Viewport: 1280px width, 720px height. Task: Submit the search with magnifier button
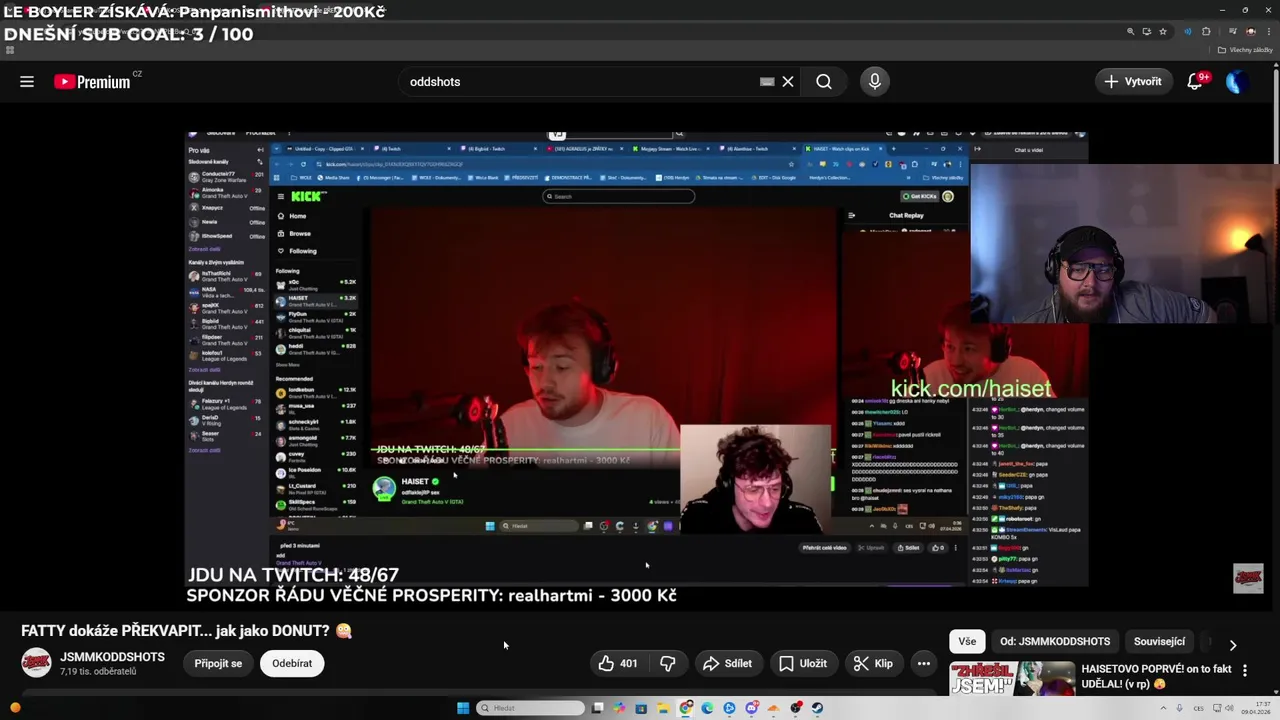[824, 82]
